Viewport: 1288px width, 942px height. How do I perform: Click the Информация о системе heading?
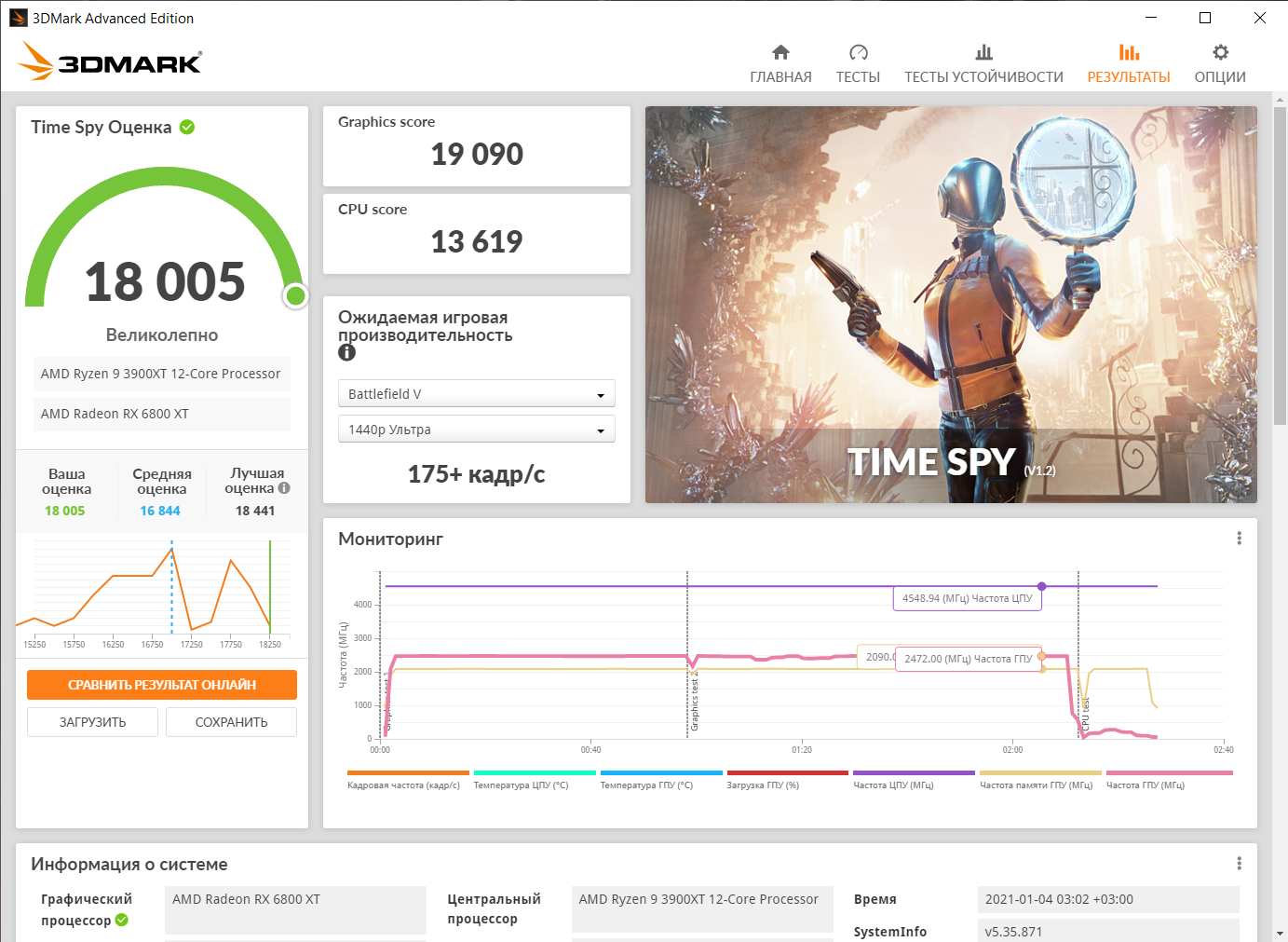129,864
